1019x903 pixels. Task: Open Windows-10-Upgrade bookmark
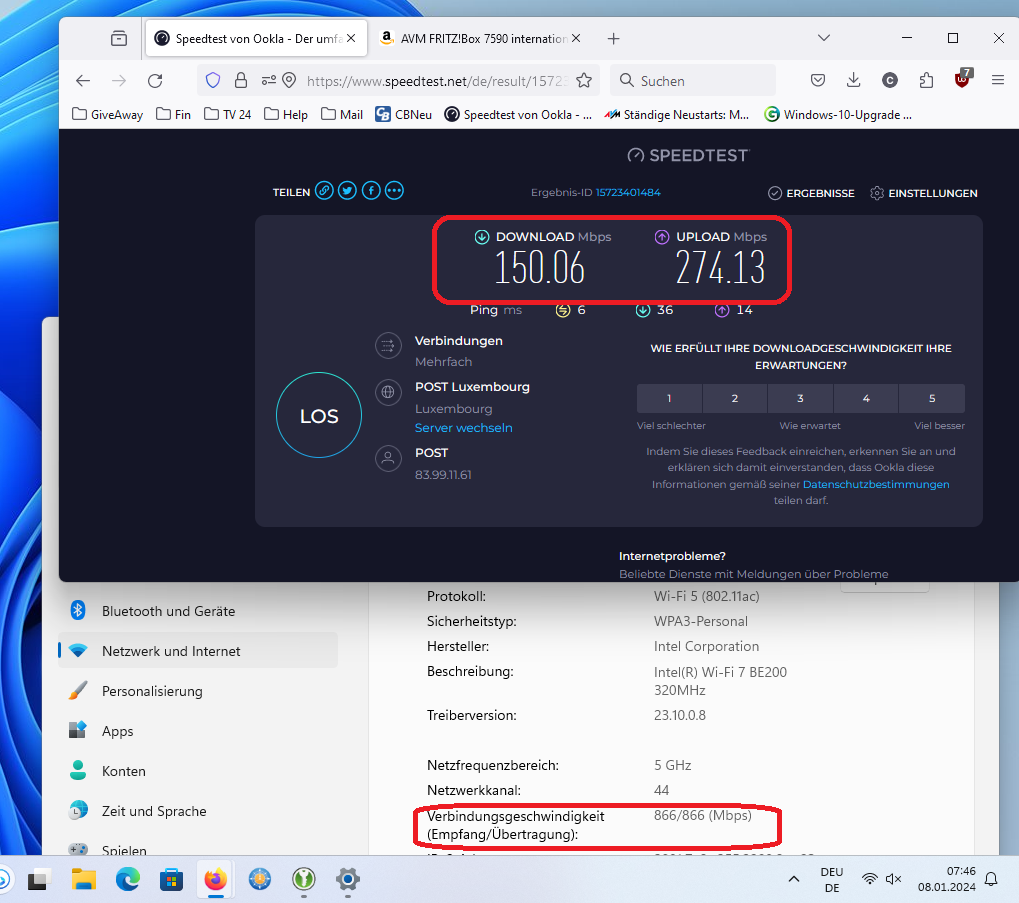[x=838, y=114]
